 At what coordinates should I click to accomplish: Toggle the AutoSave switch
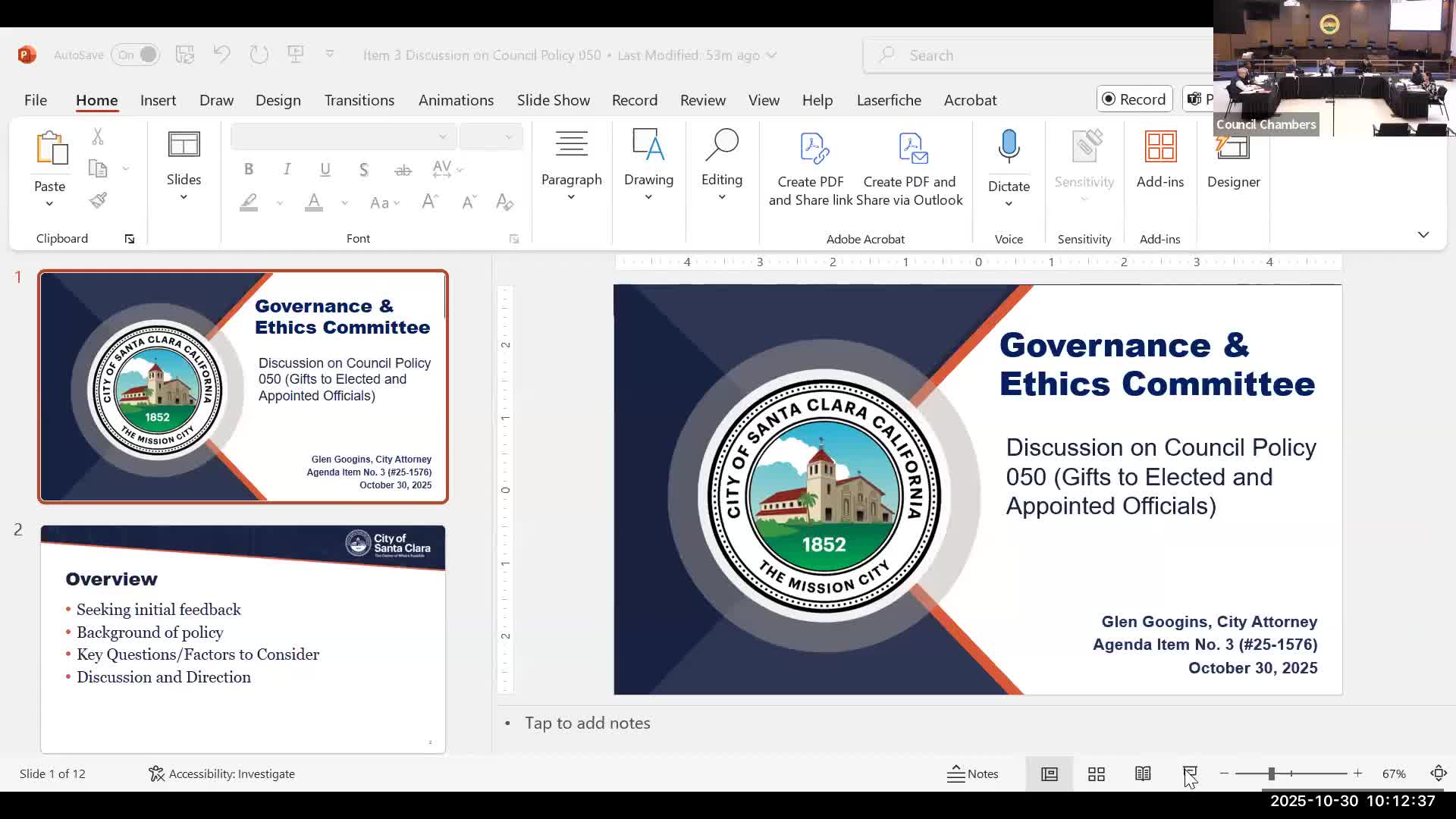[x=136, y=55]
